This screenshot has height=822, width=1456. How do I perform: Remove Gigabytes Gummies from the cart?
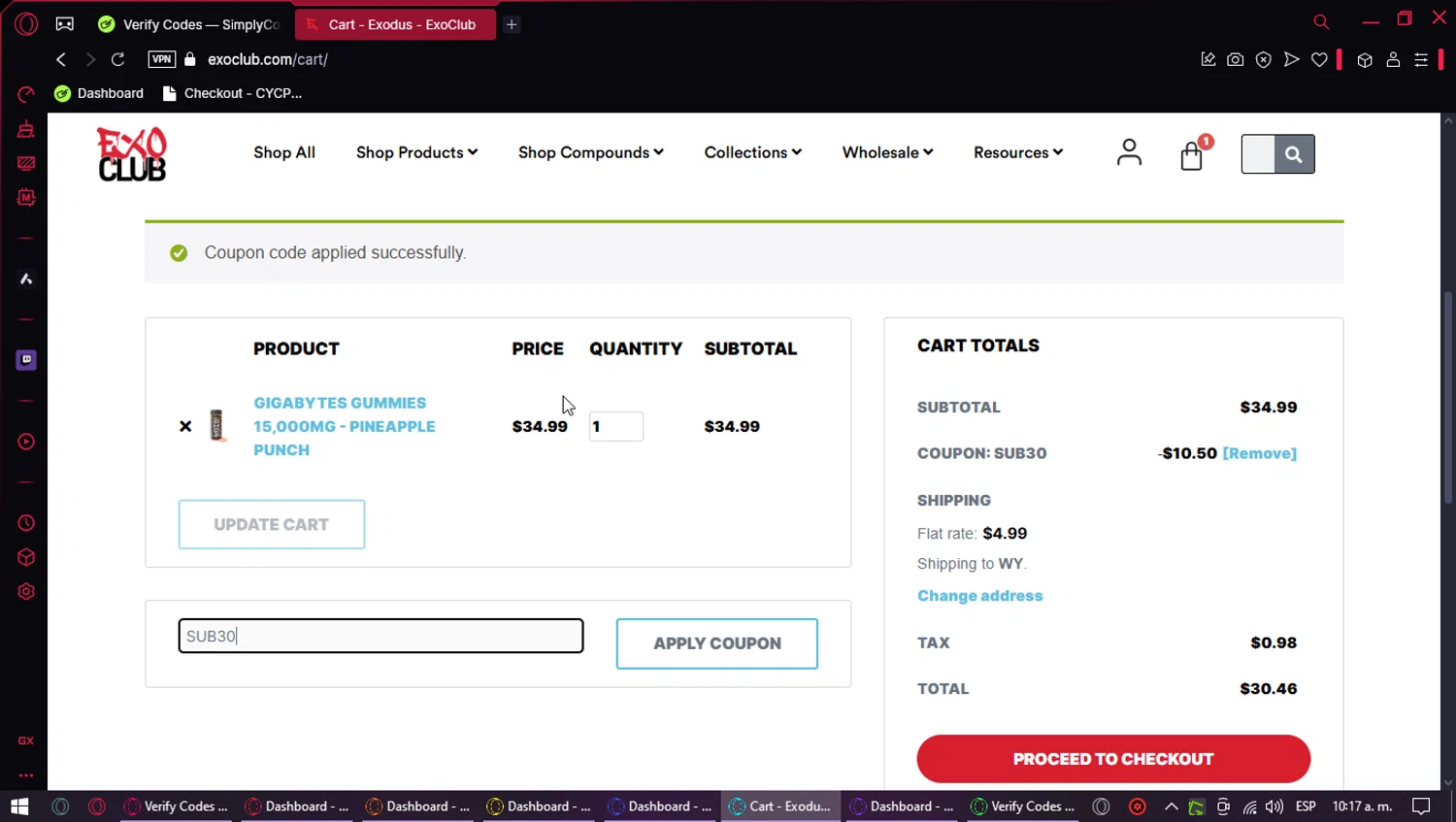pyautogui.click(x=185, y=426)
